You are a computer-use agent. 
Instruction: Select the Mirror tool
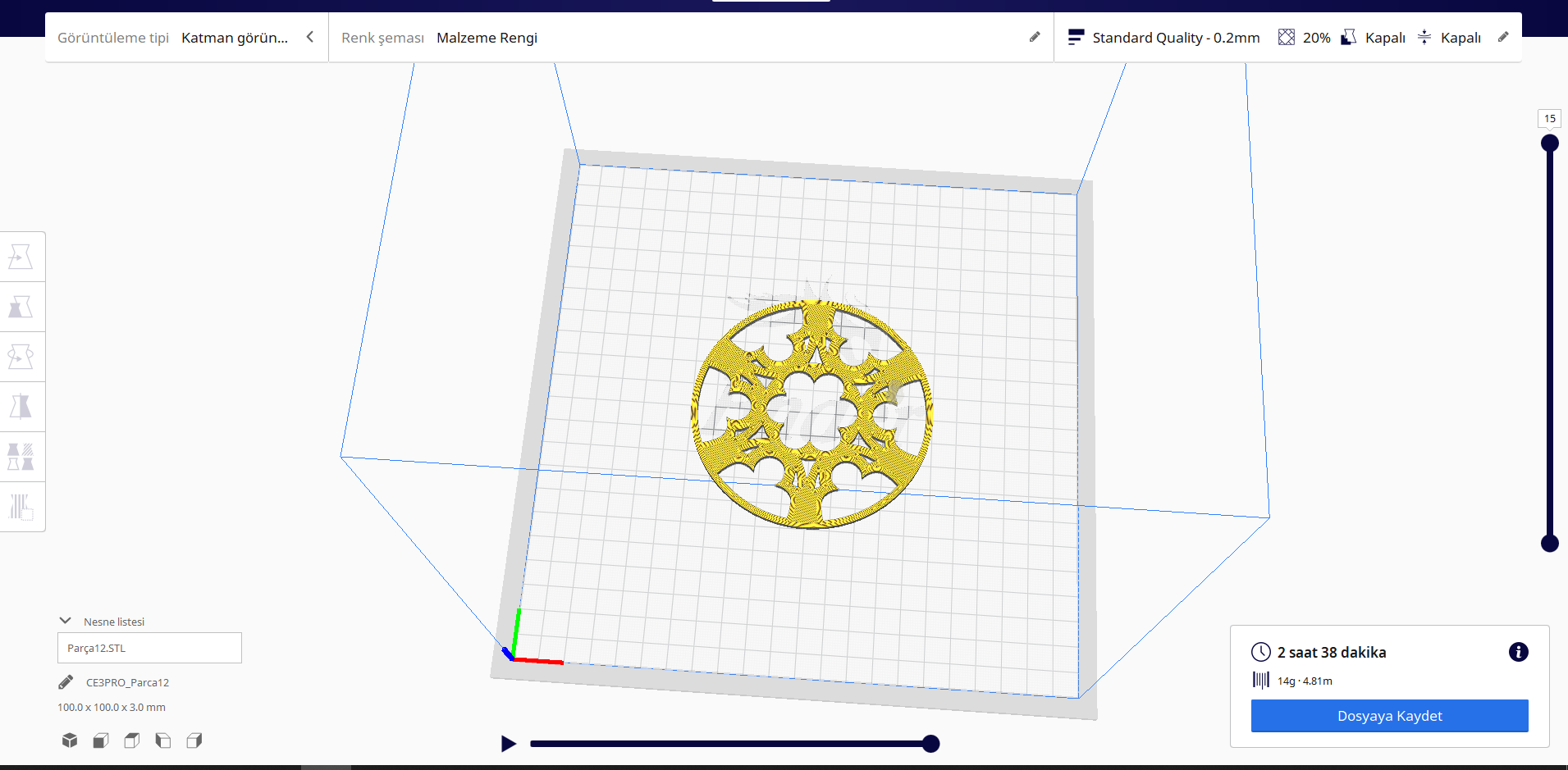(22, 406)
